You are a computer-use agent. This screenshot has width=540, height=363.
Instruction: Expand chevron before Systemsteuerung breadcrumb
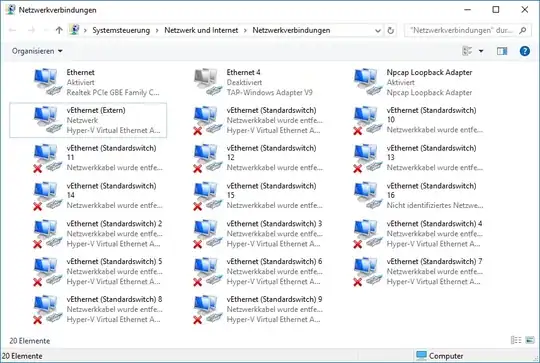(x=85, y=31)
